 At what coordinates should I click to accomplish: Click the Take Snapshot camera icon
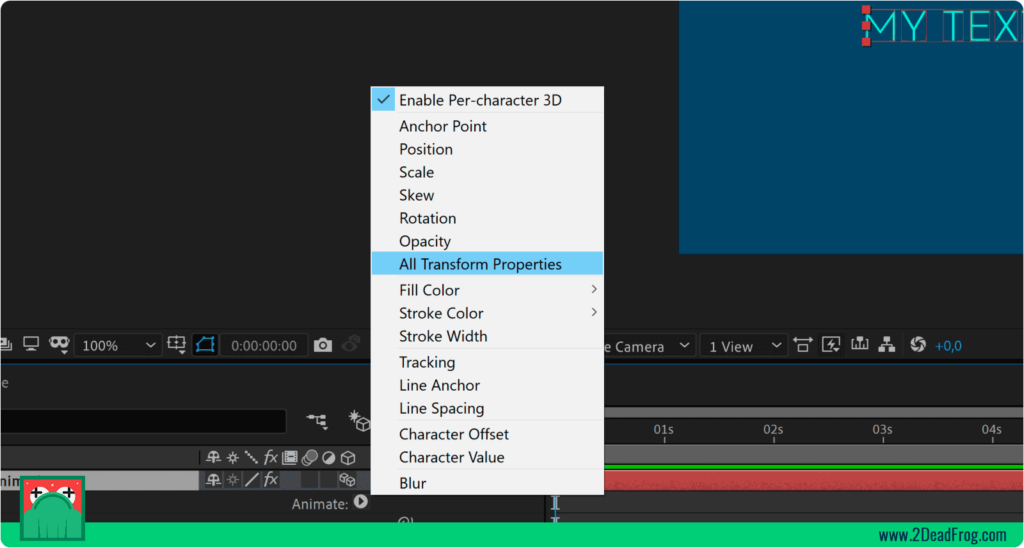coord(323,346)
